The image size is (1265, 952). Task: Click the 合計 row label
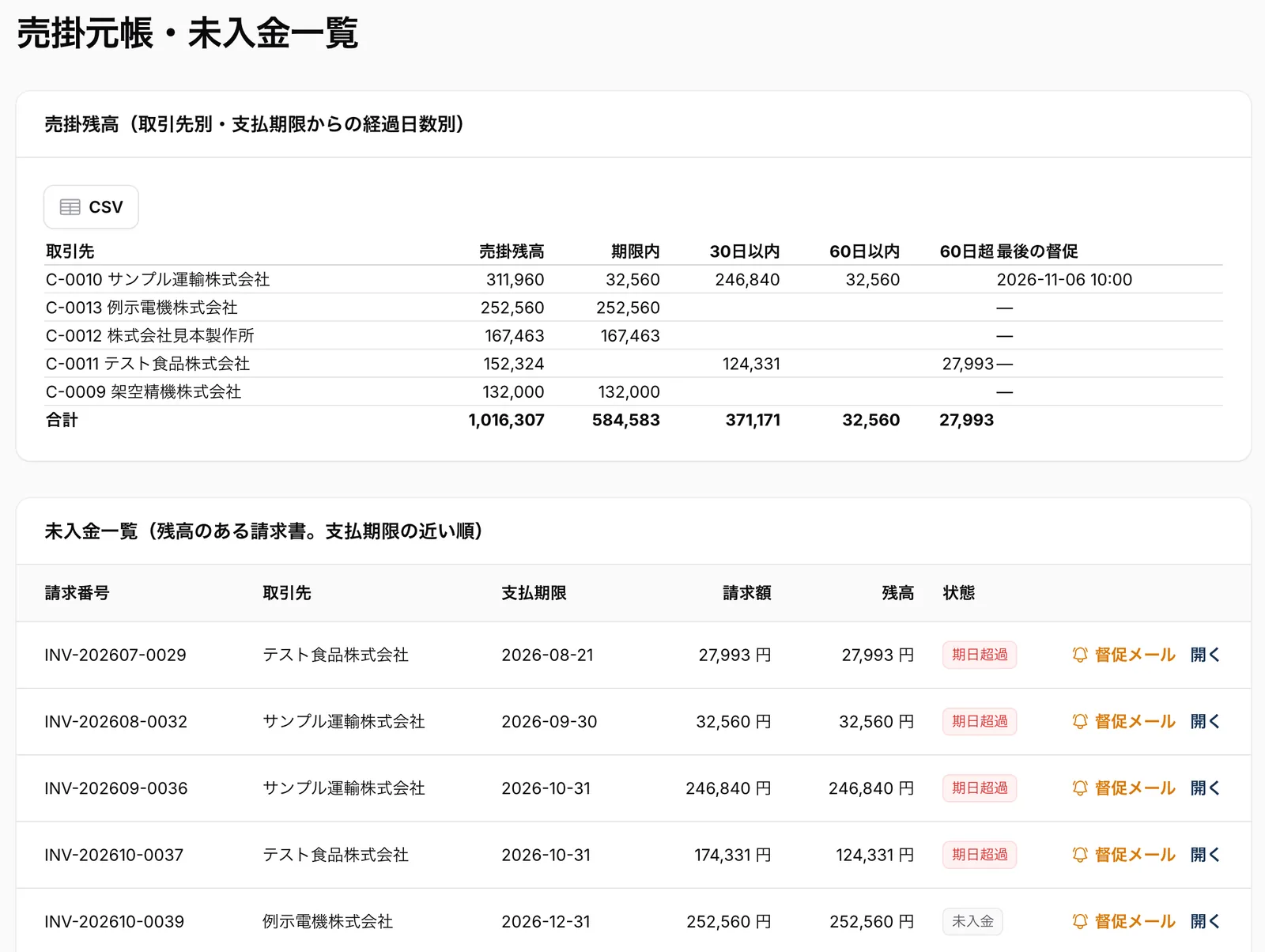tap(62, 420)
